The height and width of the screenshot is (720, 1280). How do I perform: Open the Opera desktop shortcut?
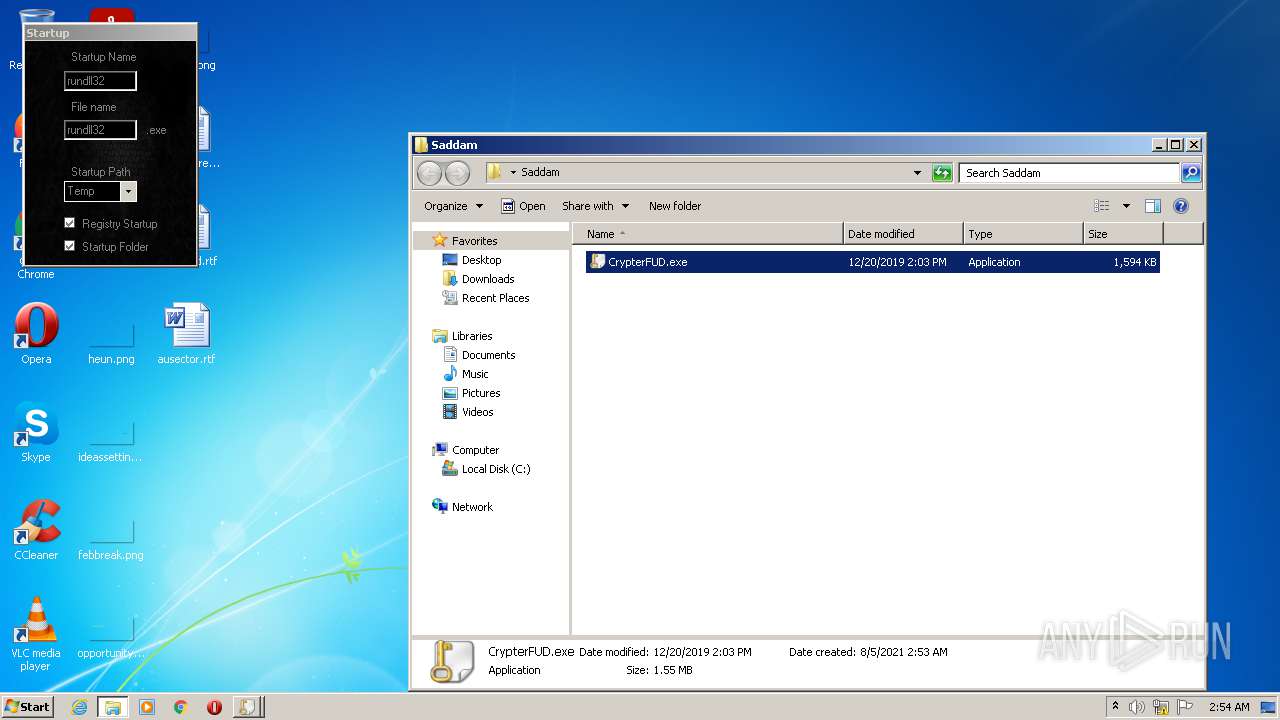pyautogui.click(x=36, y=334)
